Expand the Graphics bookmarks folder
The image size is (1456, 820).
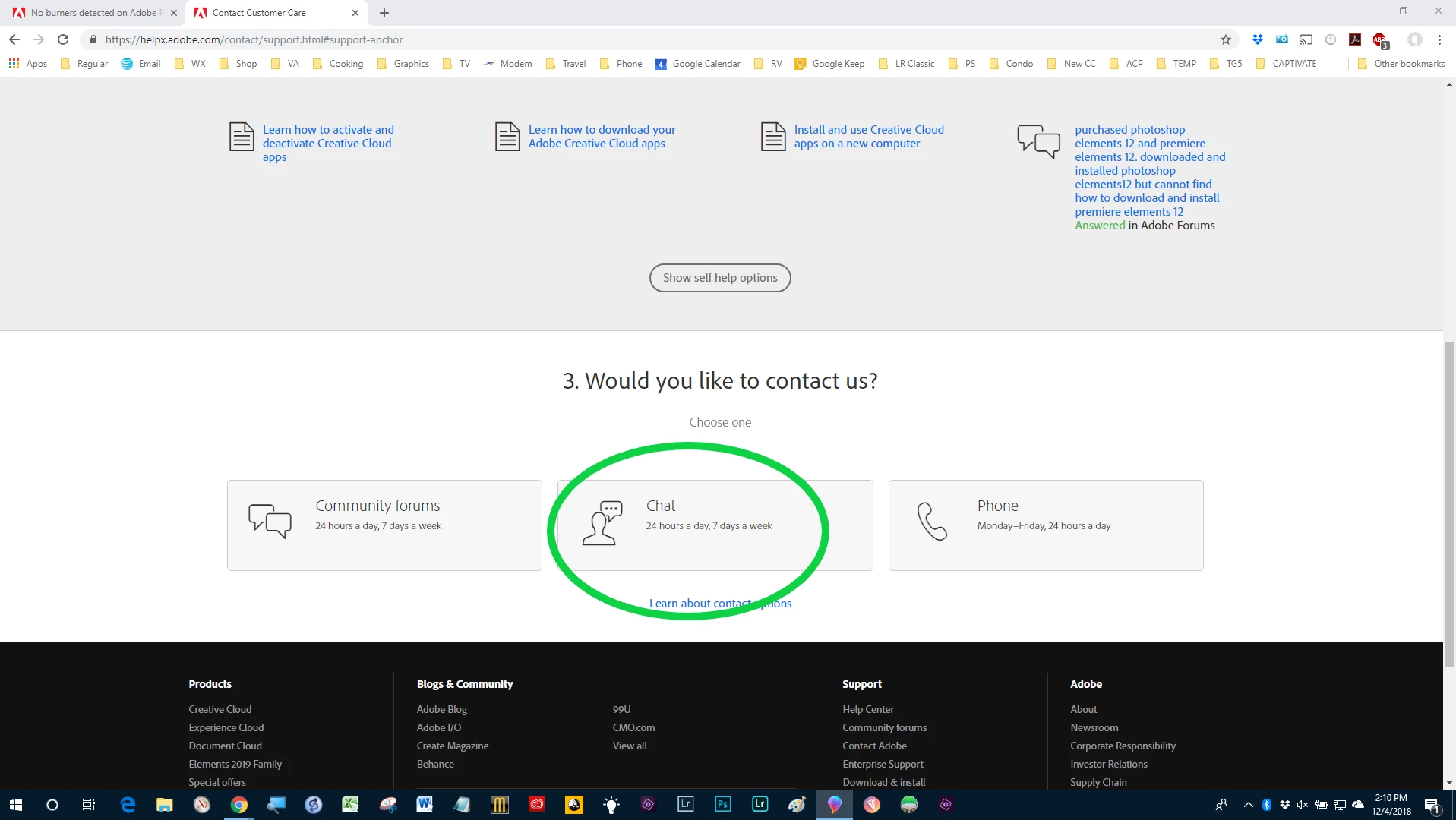tap(403, 64)
